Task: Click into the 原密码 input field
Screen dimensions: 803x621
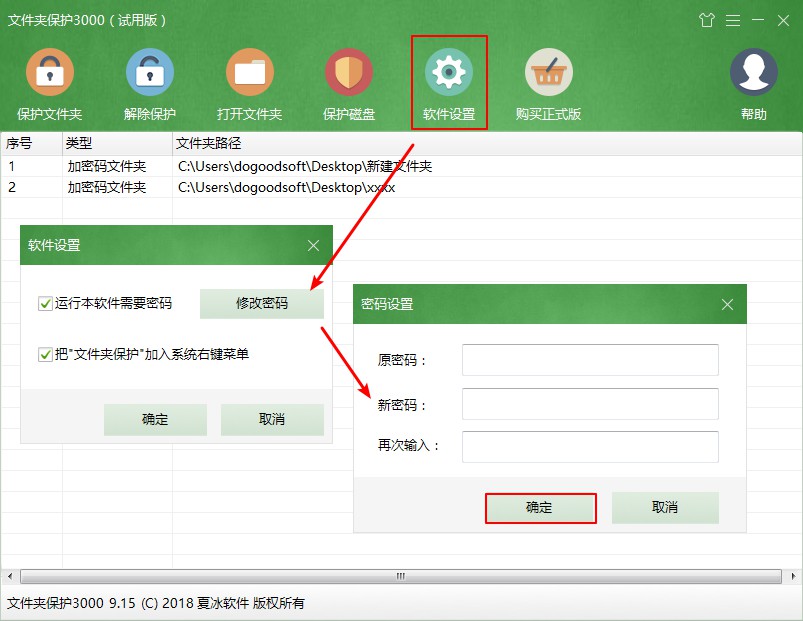Action: pos(589,360)
